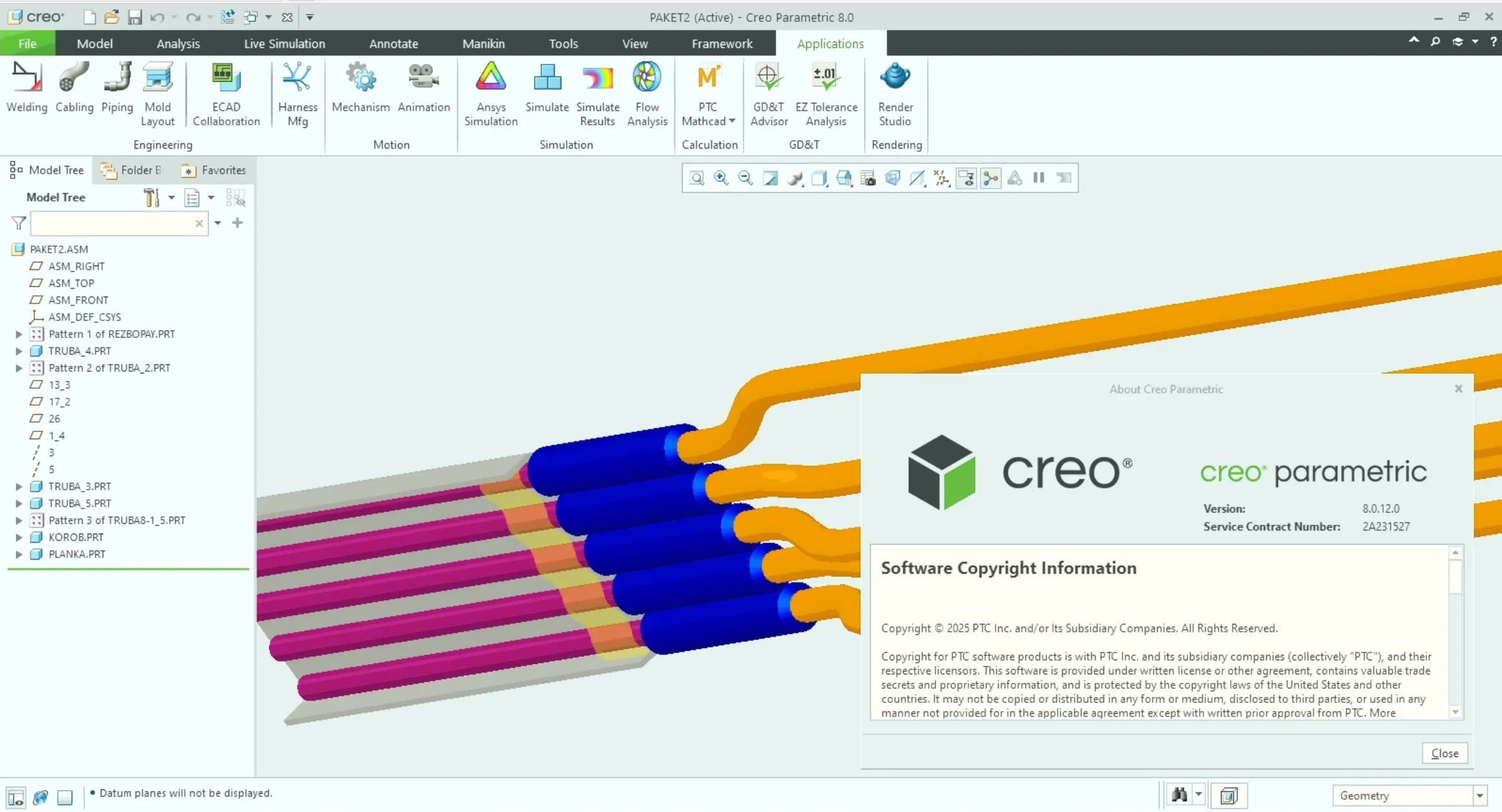The width and height of the screenshot is (1502, 812).
Task: Toggle Spin Center in graphics toolbar
Action: 991,178
